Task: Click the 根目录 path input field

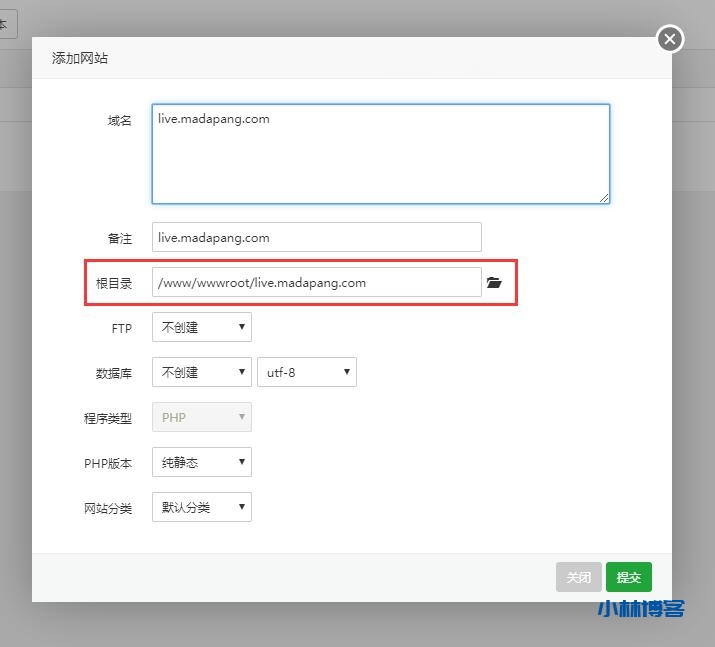Action: point(316,283)
